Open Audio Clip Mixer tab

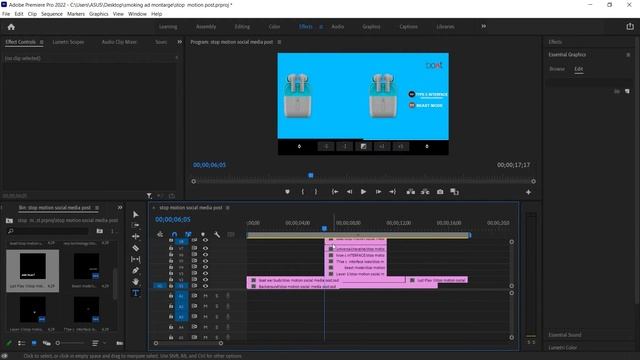[x=119, y=42]
